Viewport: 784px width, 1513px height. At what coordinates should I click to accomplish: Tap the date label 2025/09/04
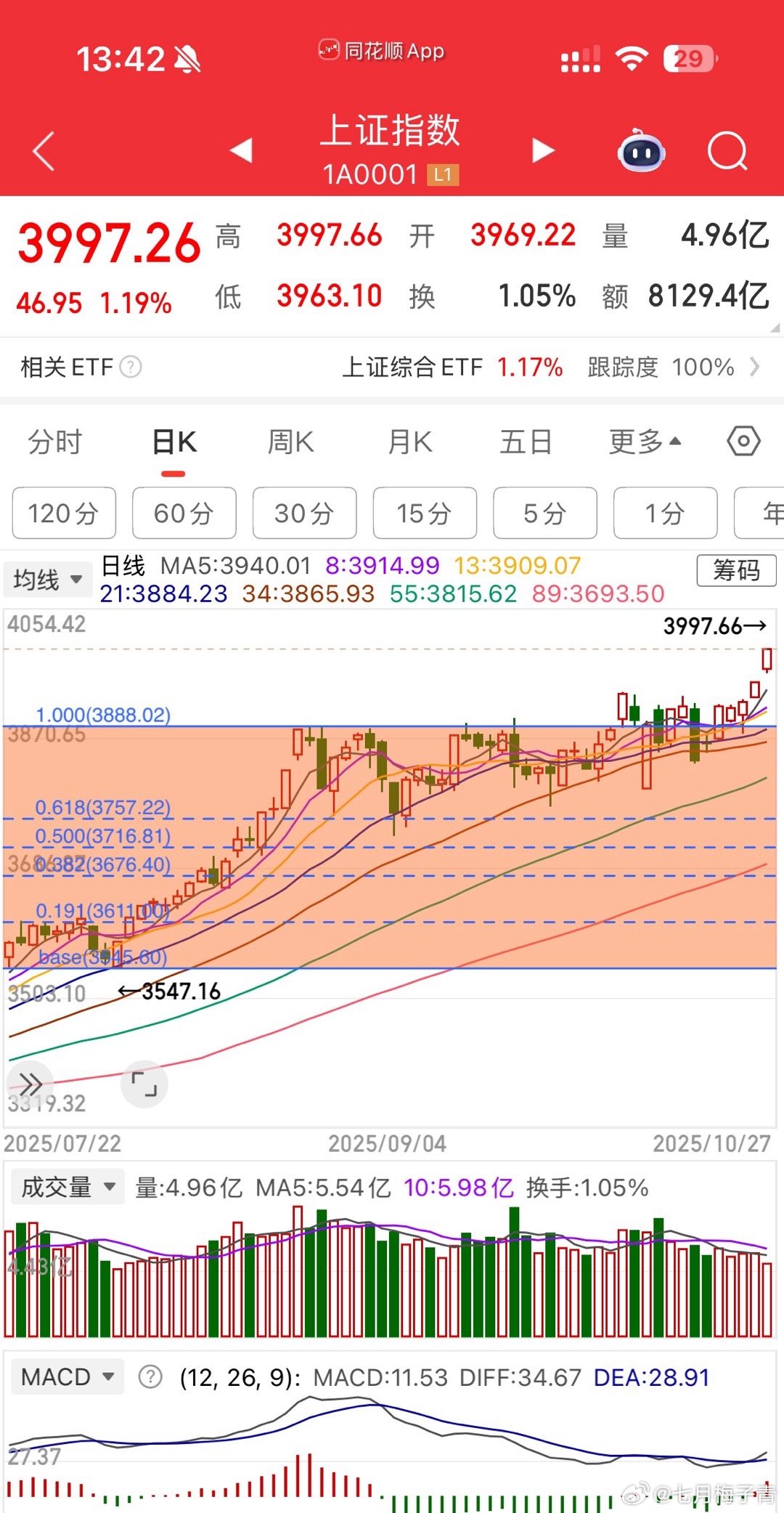[387, 1143]
